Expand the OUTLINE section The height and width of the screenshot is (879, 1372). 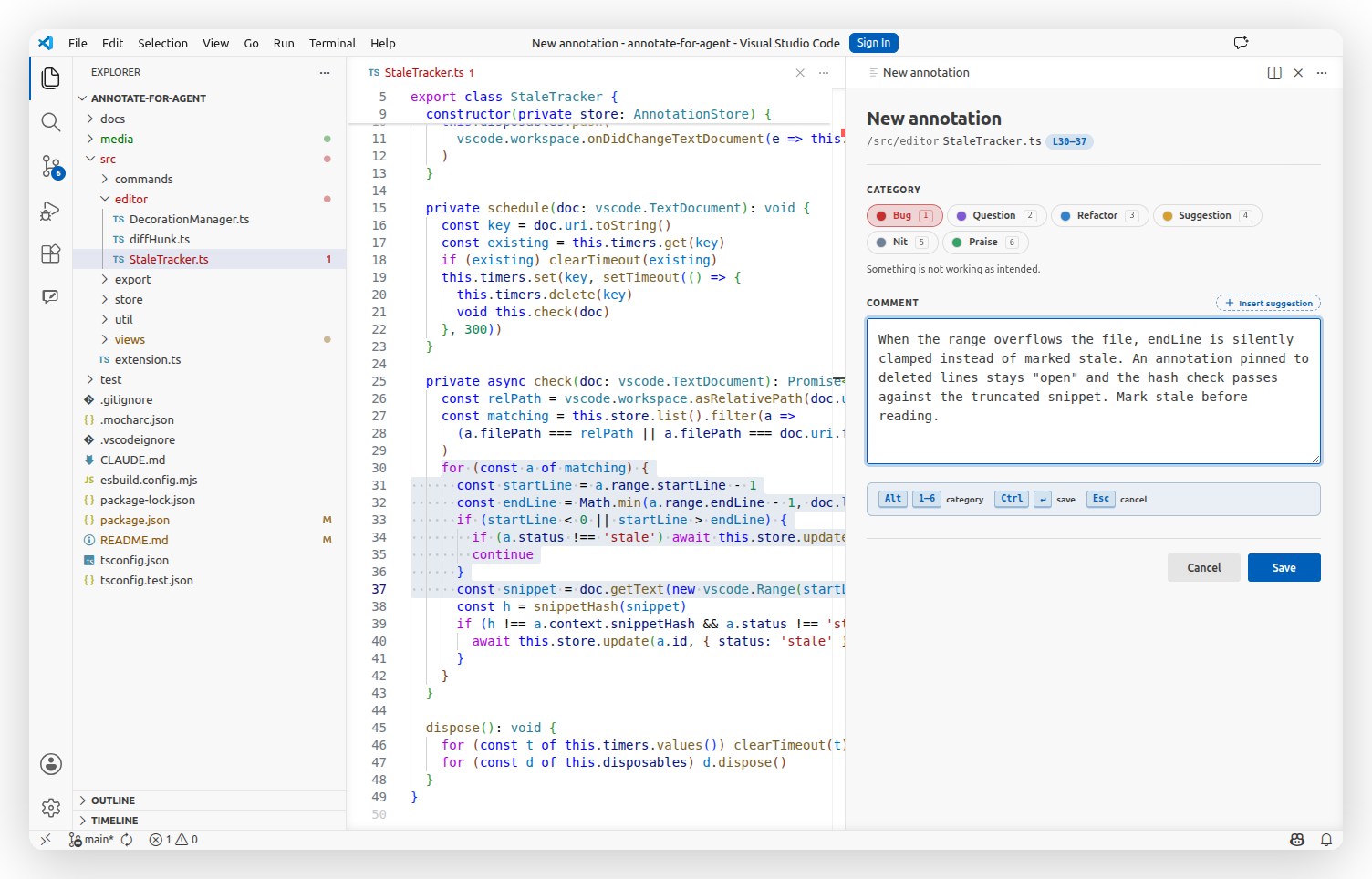pos(209,801)
